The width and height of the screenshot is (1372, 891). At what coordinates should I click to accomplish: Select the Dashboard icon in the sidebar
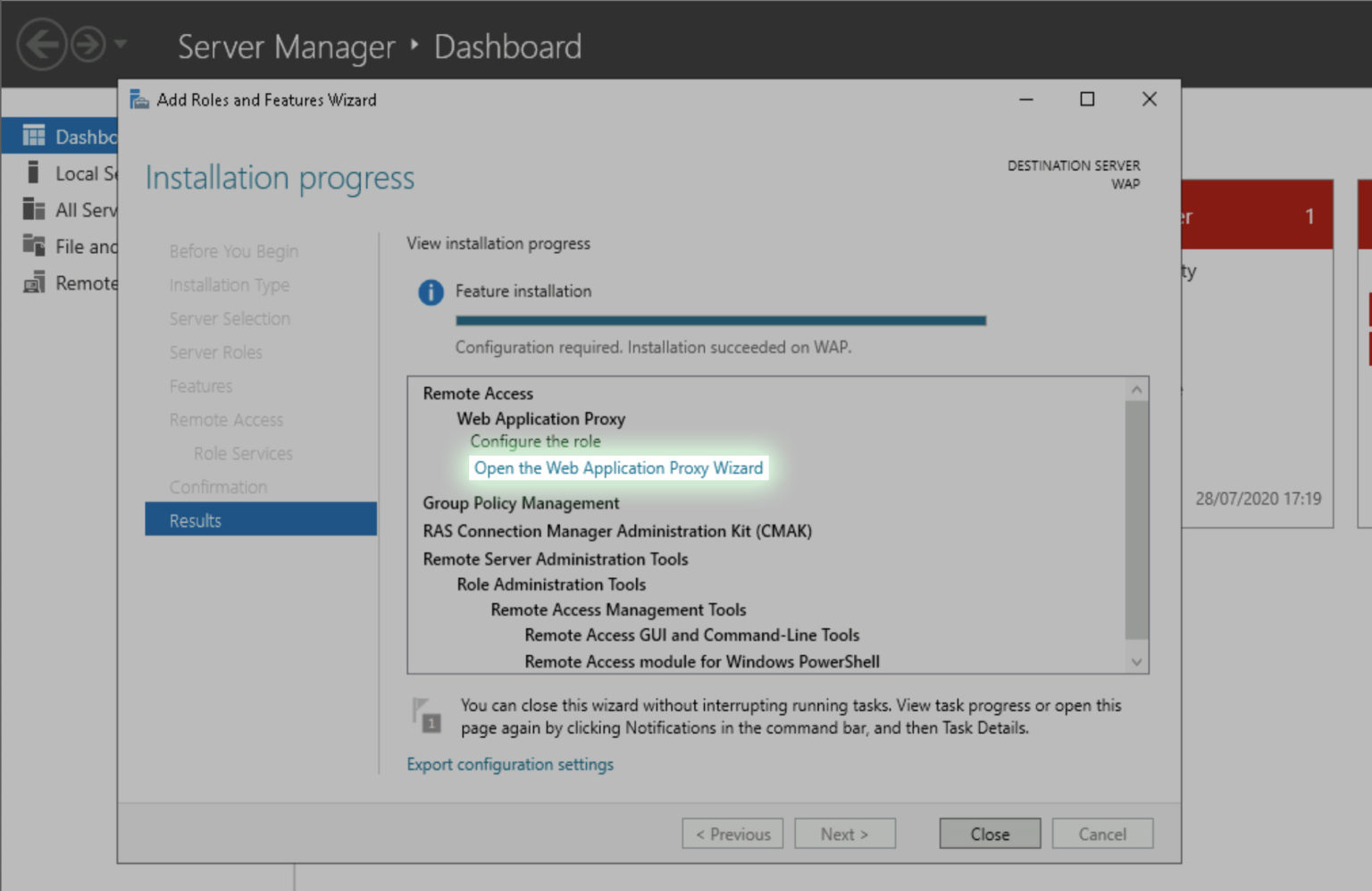click(33, 135)
